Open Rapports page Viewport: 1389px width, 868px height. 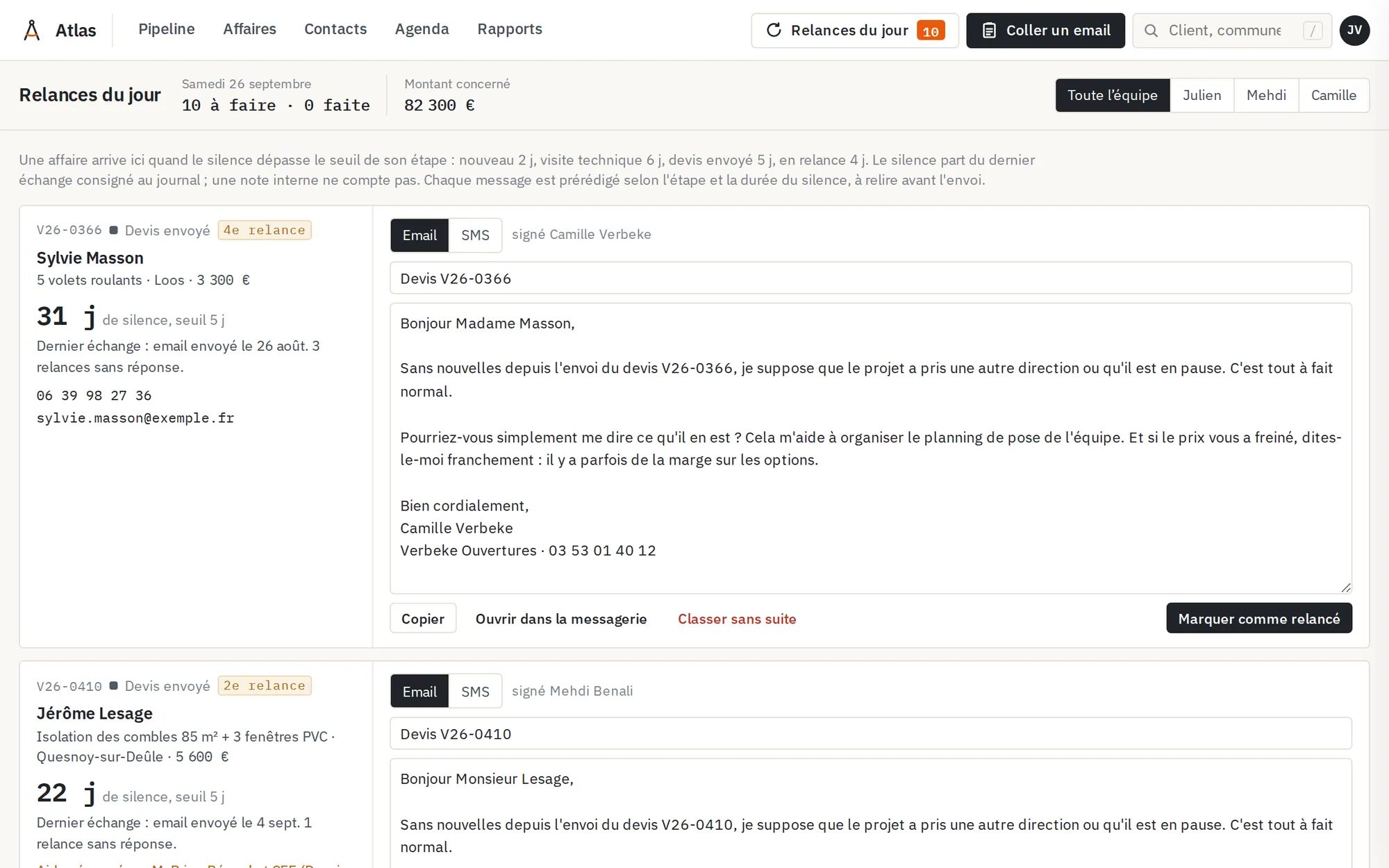[x=510, y=29]
